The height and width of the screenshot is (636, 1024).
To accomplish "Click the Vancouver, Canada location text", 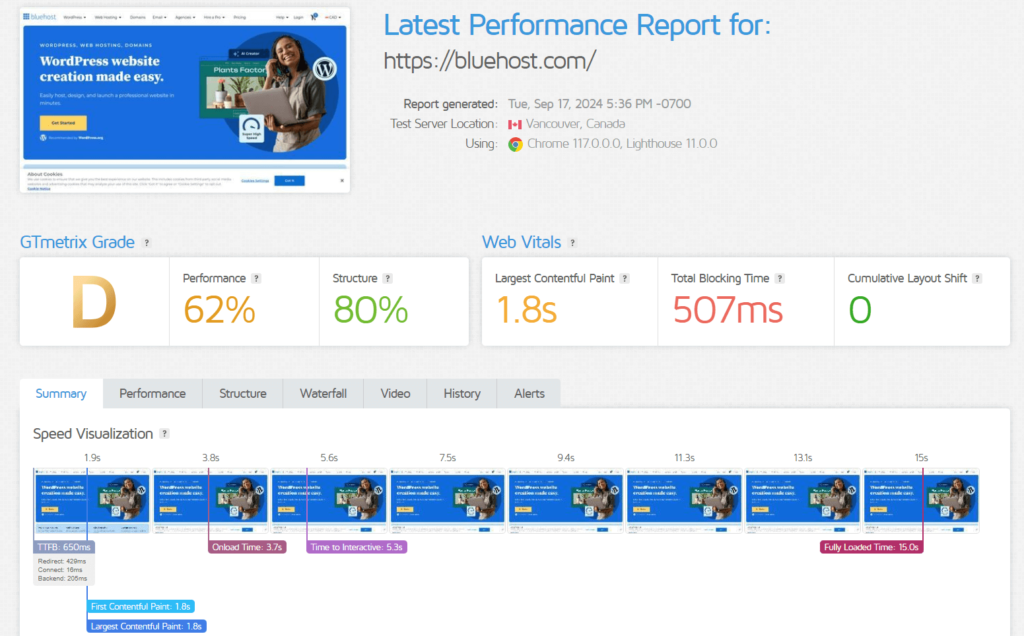I will tap(575, 123).
